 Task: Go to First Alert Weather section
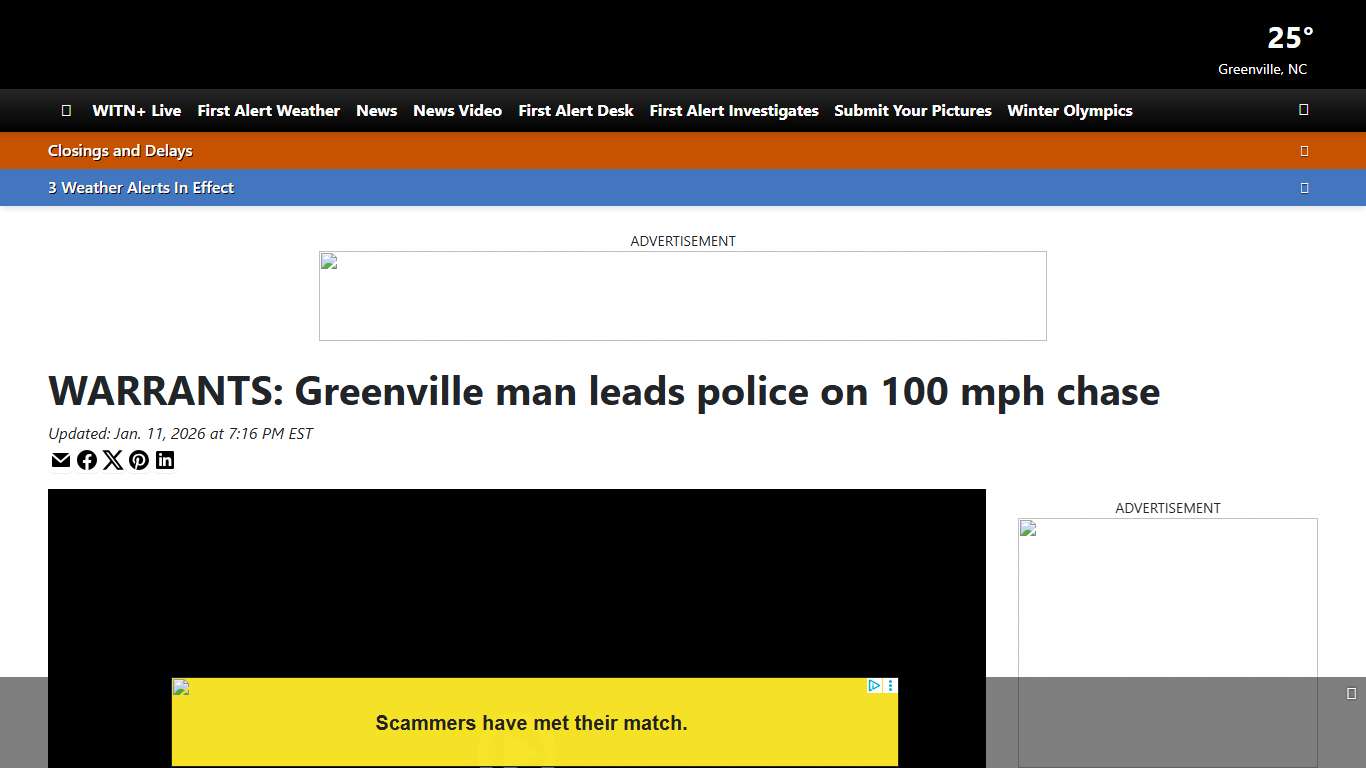[x=268, y=111]
